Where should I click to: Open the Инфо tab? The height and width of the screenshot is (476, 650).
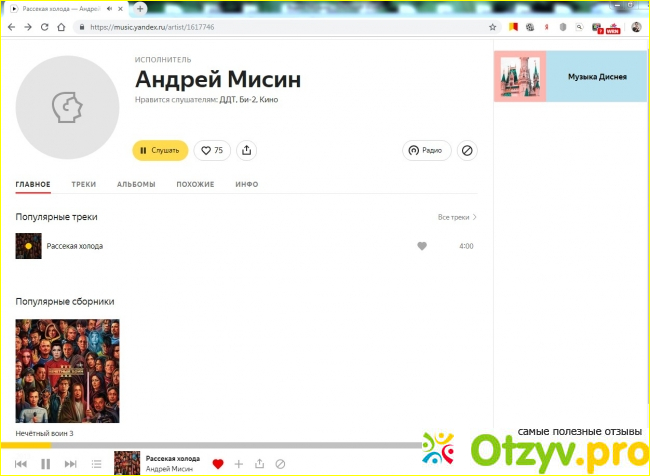coord(247,185)
